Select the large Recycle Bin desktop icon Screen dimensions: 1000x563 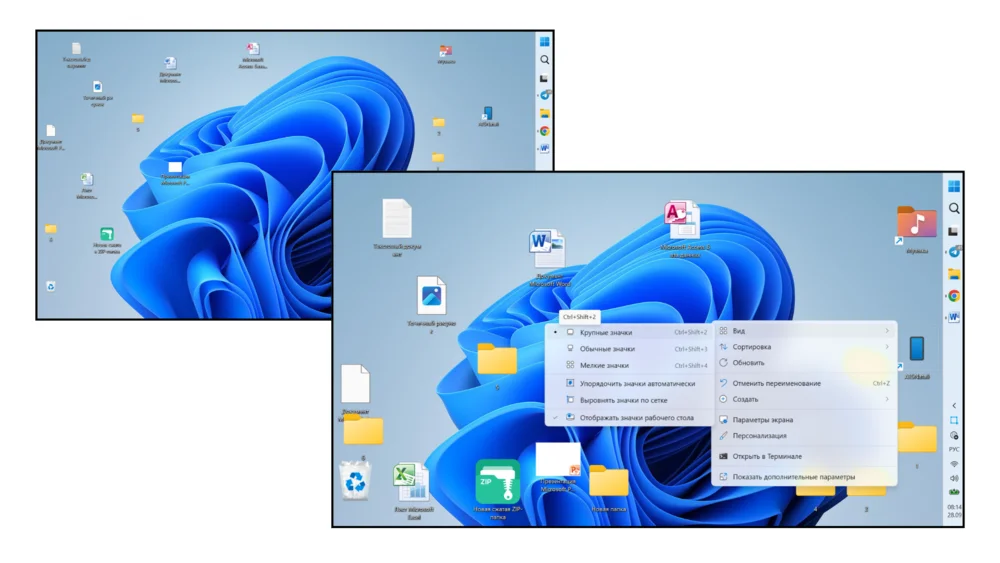(355, 481)
